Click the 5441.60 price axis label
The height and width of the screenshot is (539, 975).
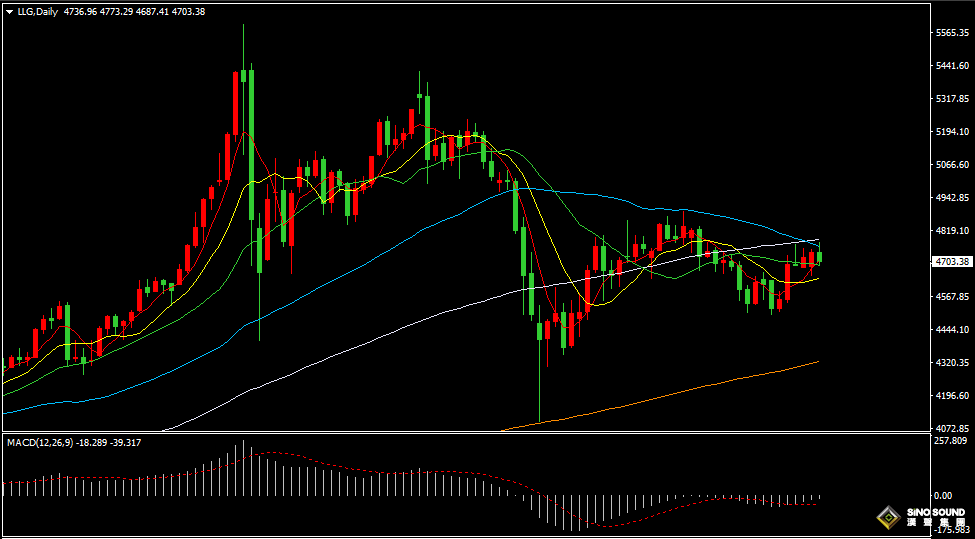pos(953,65)
